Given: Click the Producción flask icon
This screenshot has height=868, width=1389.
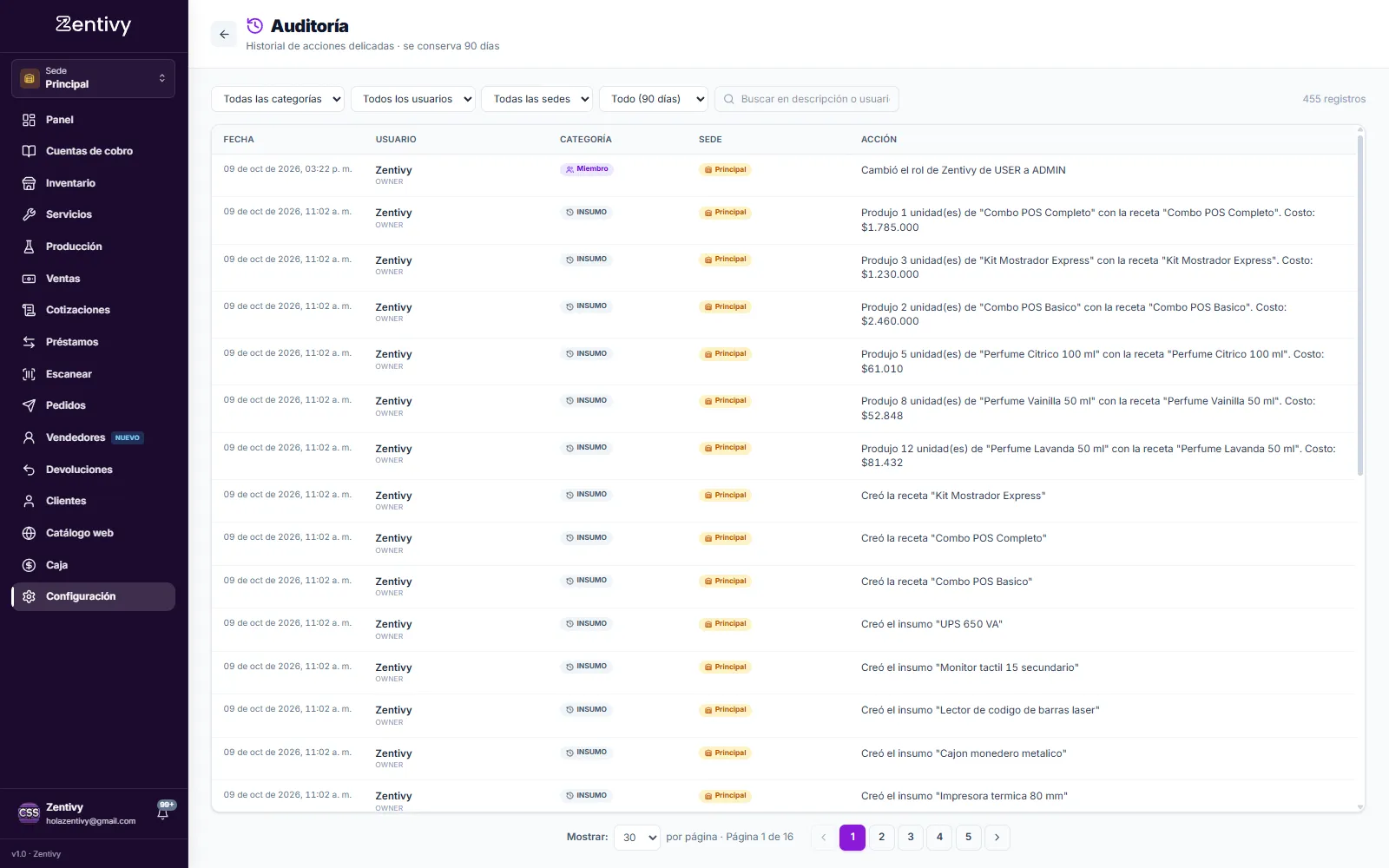Looking at the screenshot, I should pyautogui.click(x=29, y=247).
